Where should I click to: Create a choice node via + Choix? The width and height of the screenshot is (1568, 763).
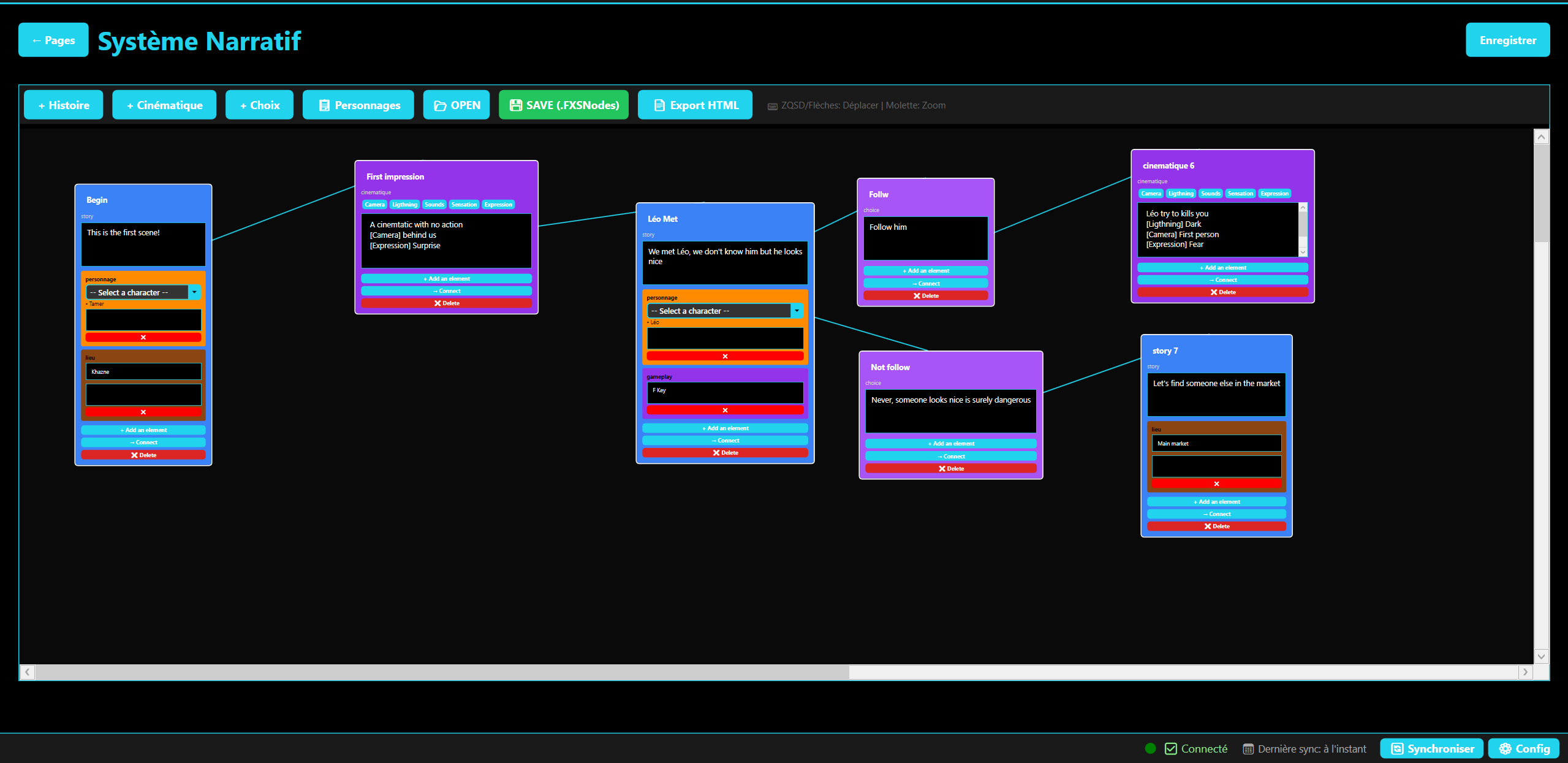(x=259, y=105)
